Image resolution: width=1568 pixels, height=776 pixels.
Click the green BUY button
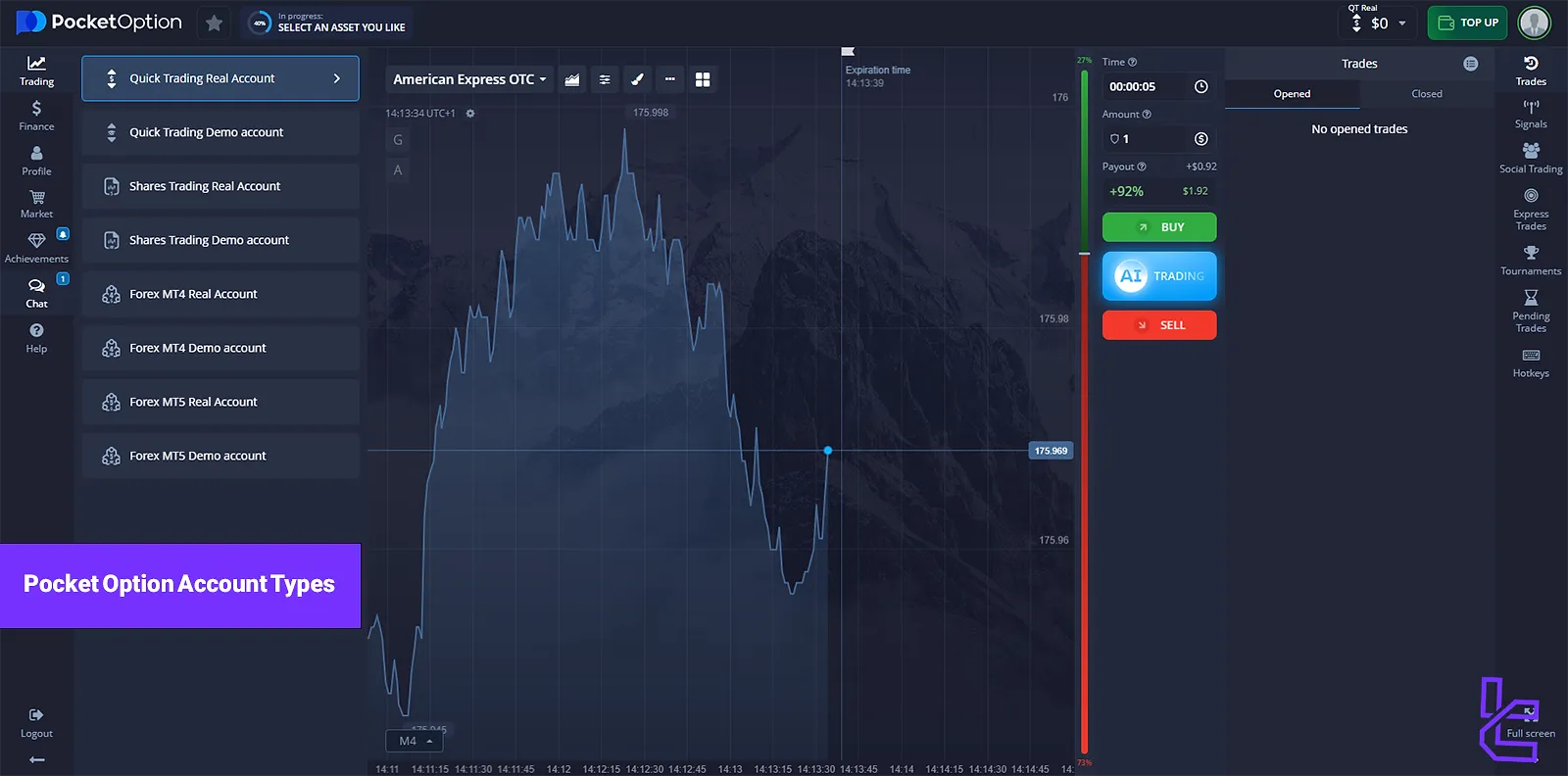[1159, 227]
